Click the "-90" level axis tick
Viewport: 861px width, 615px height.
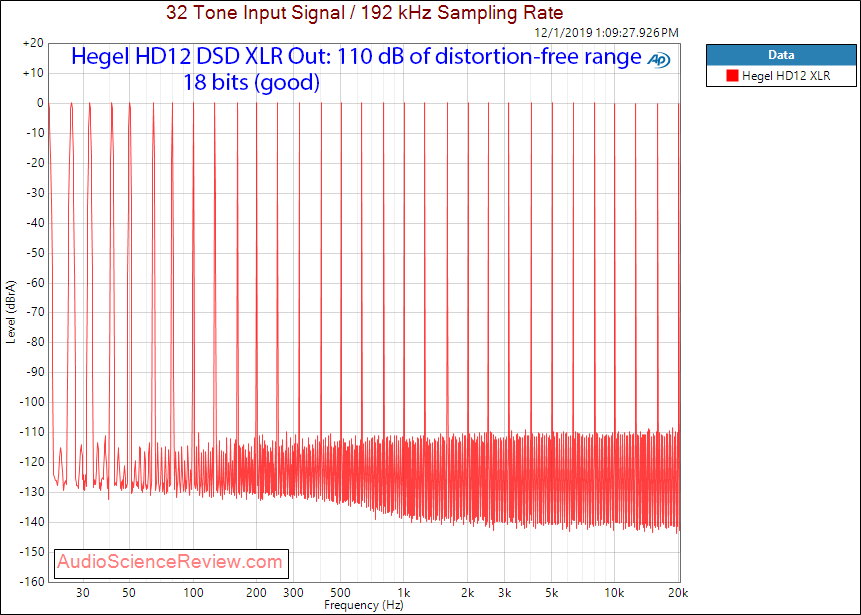pos(33,372)
